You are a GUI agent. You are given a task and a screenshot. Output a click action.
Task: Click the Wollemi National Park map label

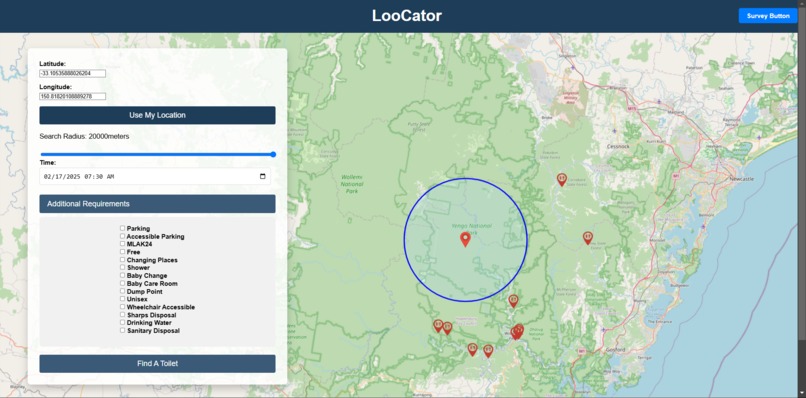352,184
